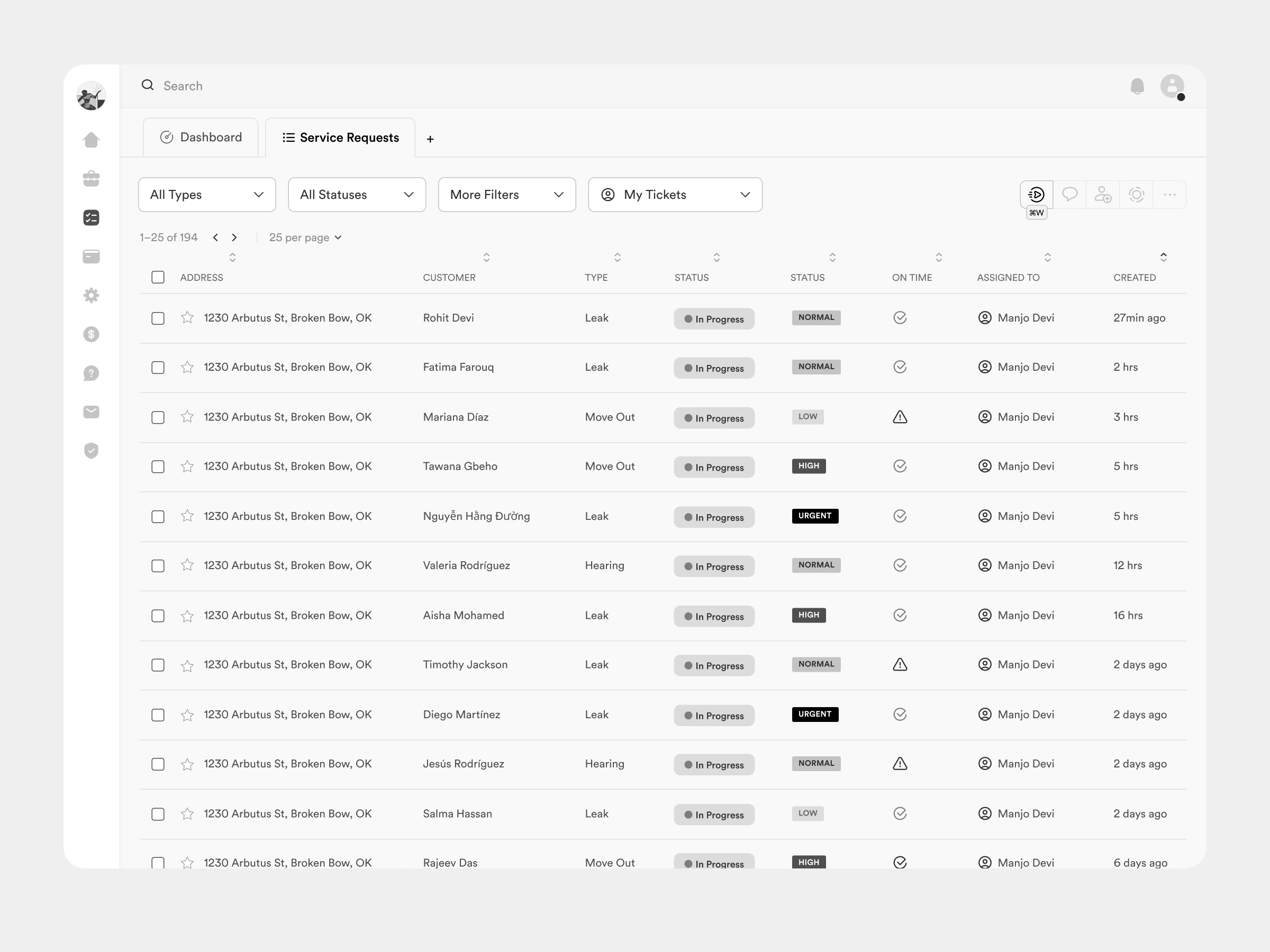Expand the My Tickets dropdown
Viewport: 1270px width, 952px height.
click(x=675, y=195)
